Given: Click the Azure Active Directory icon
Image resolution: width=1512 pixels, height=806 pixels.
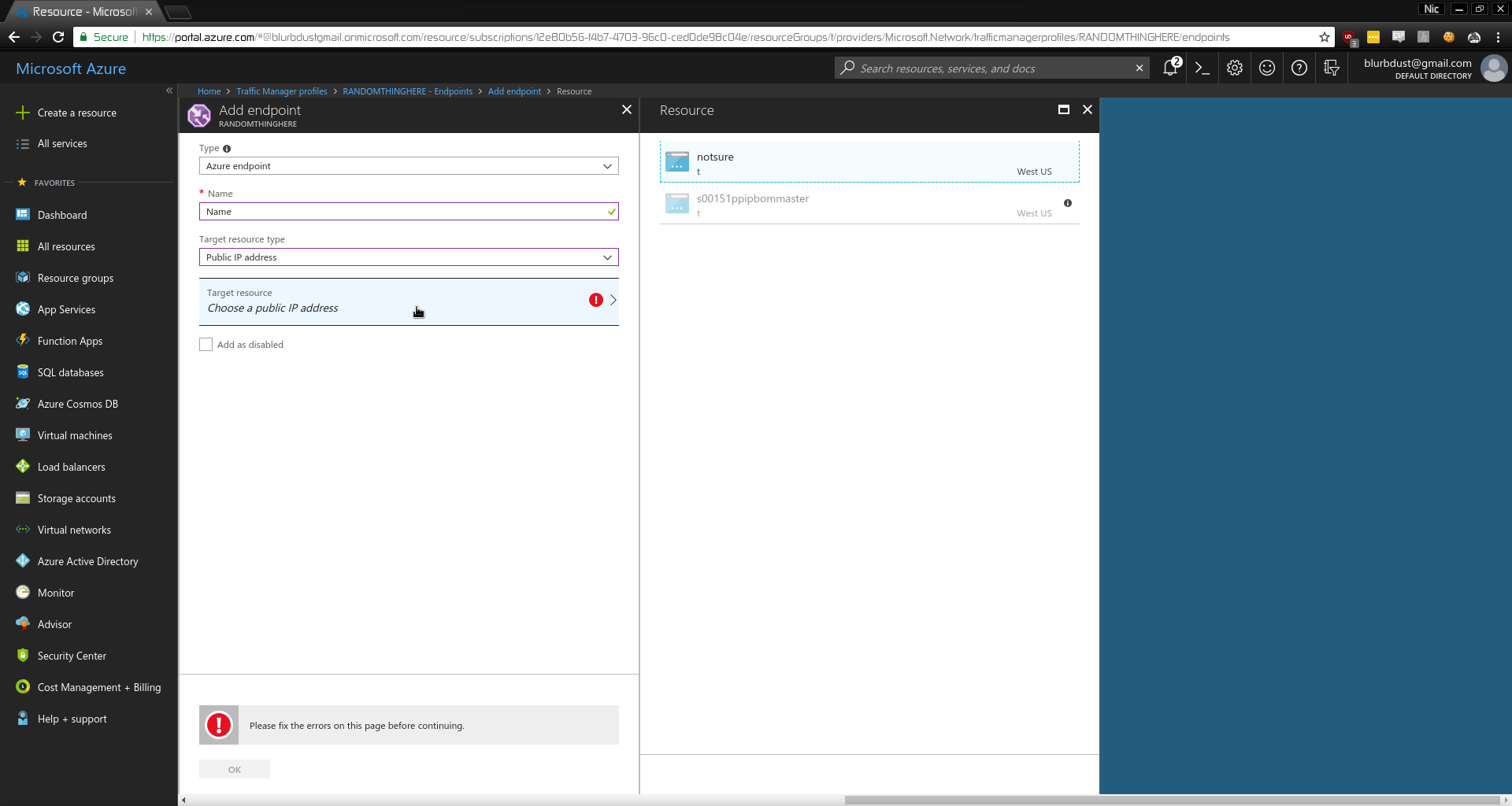Looking at the screenshot, I should tap(23, 561).
